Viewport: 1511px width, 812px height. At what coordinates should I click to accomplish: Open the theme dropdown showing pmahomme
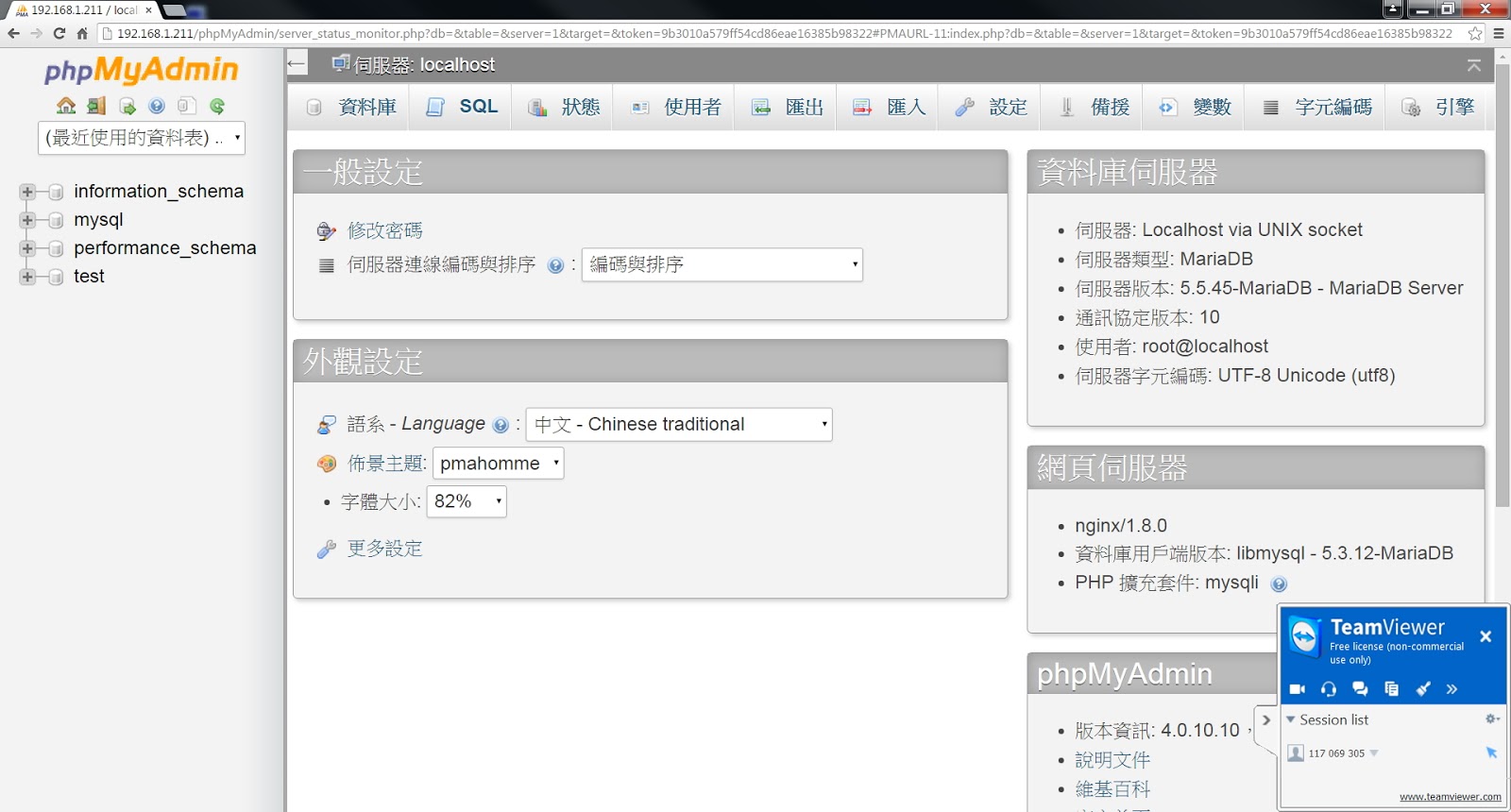[x=499, y=464]
